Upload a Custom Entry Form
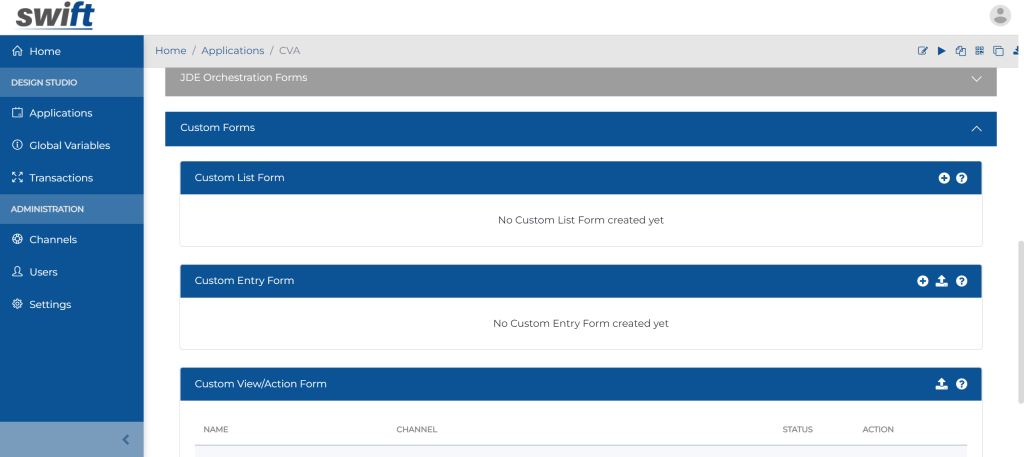 (941, 281)
